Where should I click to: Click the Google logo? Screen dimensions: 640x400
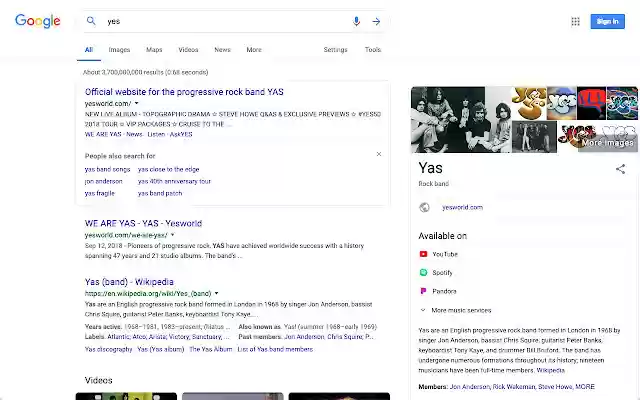tap(38, 21)
